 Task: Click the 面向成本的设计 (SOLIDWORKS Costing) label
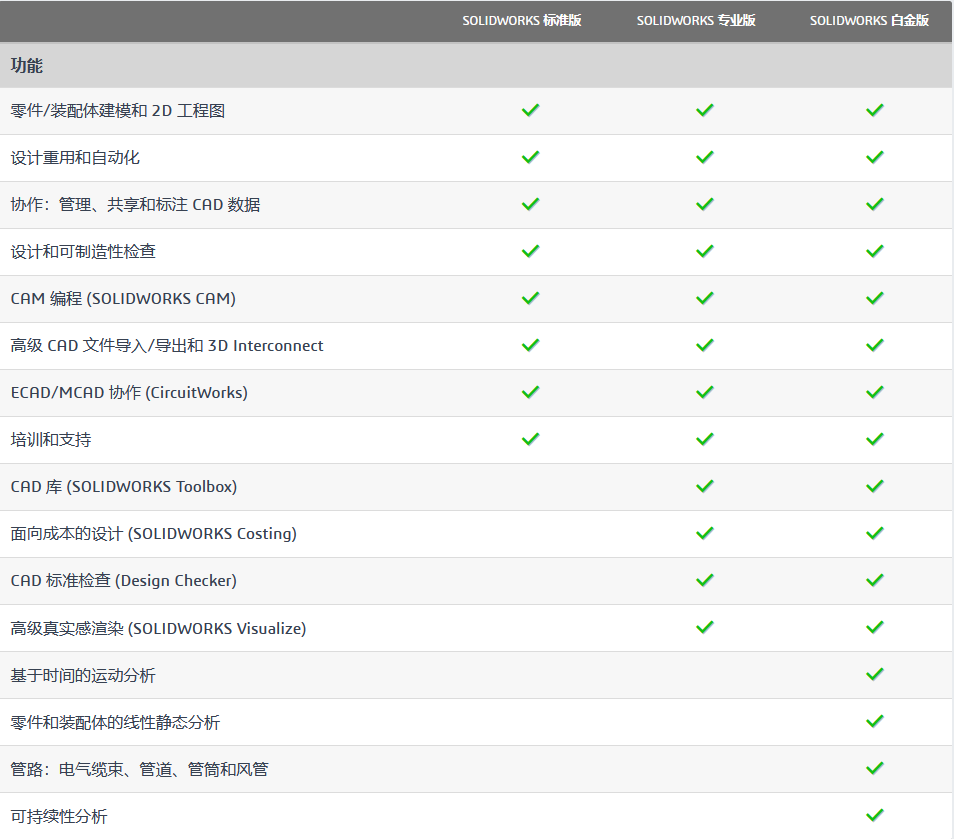[153, 534]
